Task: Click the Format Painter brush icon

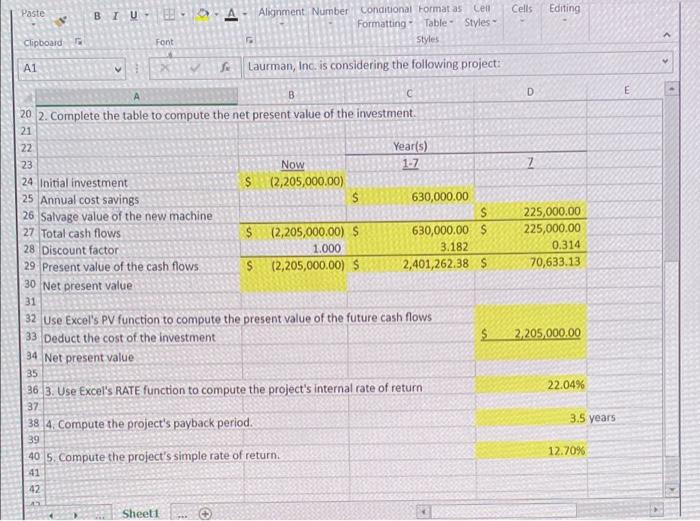Action: click(62, 21)
